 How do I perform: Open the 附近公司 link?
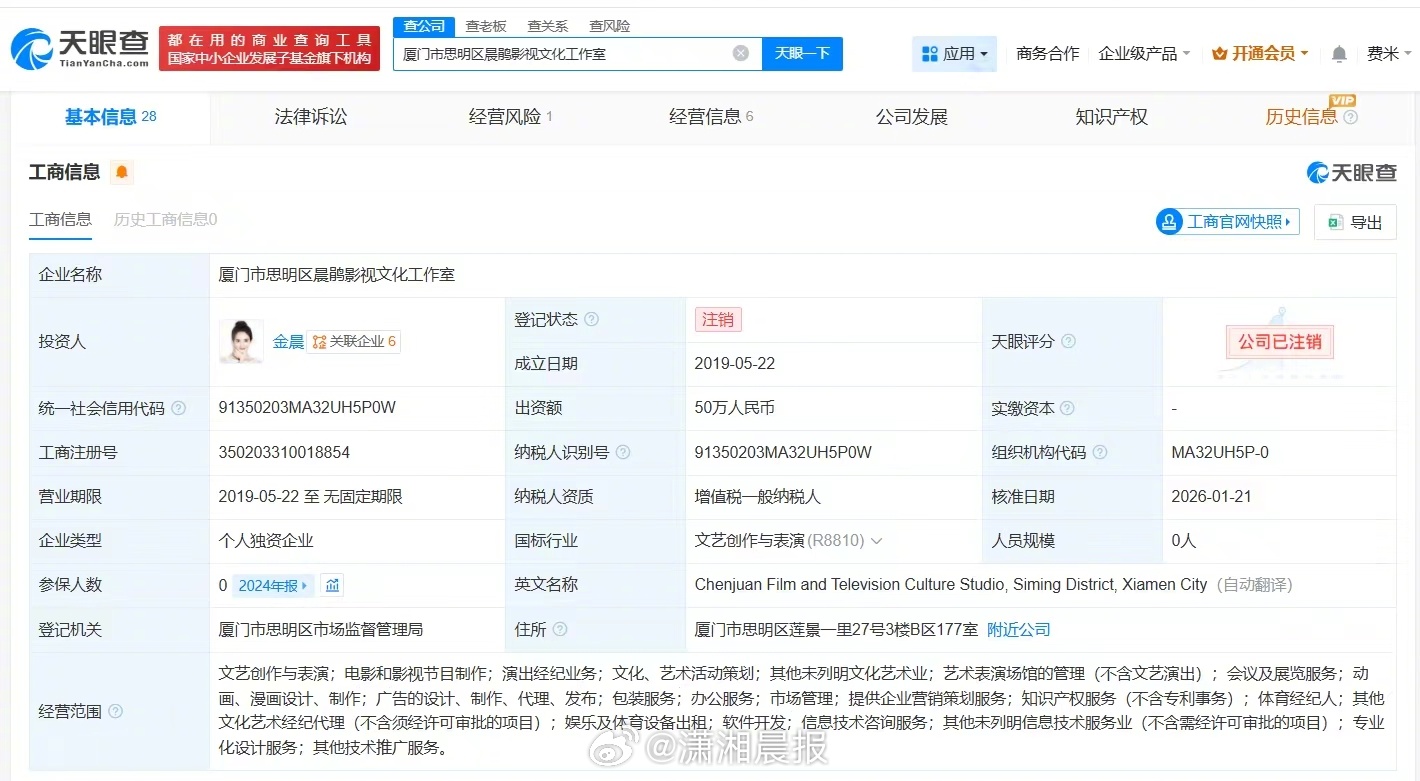1018,629
